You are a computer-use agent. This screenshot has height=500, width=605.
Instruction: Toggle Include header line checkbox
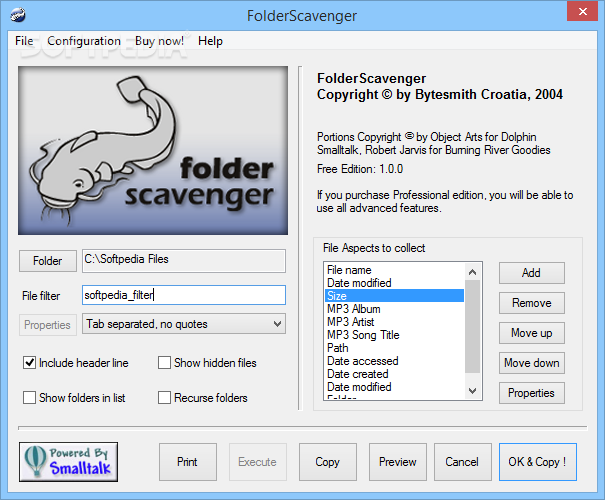pyautogui.click(x=29, y=363)
